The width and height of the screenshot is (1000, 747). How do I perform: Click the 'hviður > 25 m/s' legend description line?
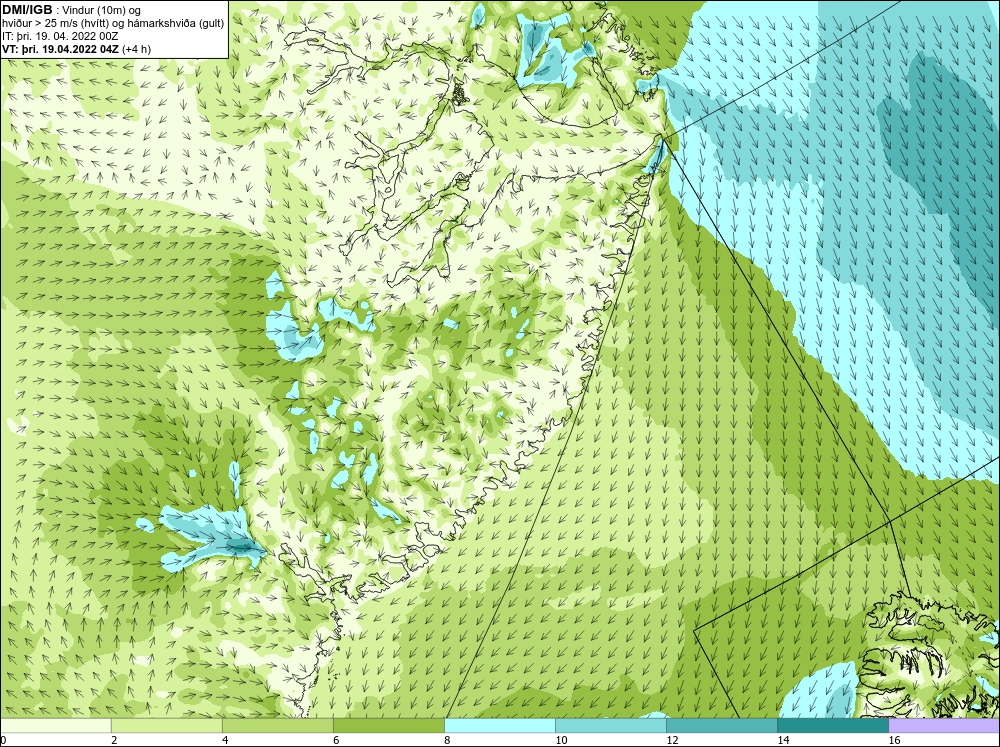113,24
